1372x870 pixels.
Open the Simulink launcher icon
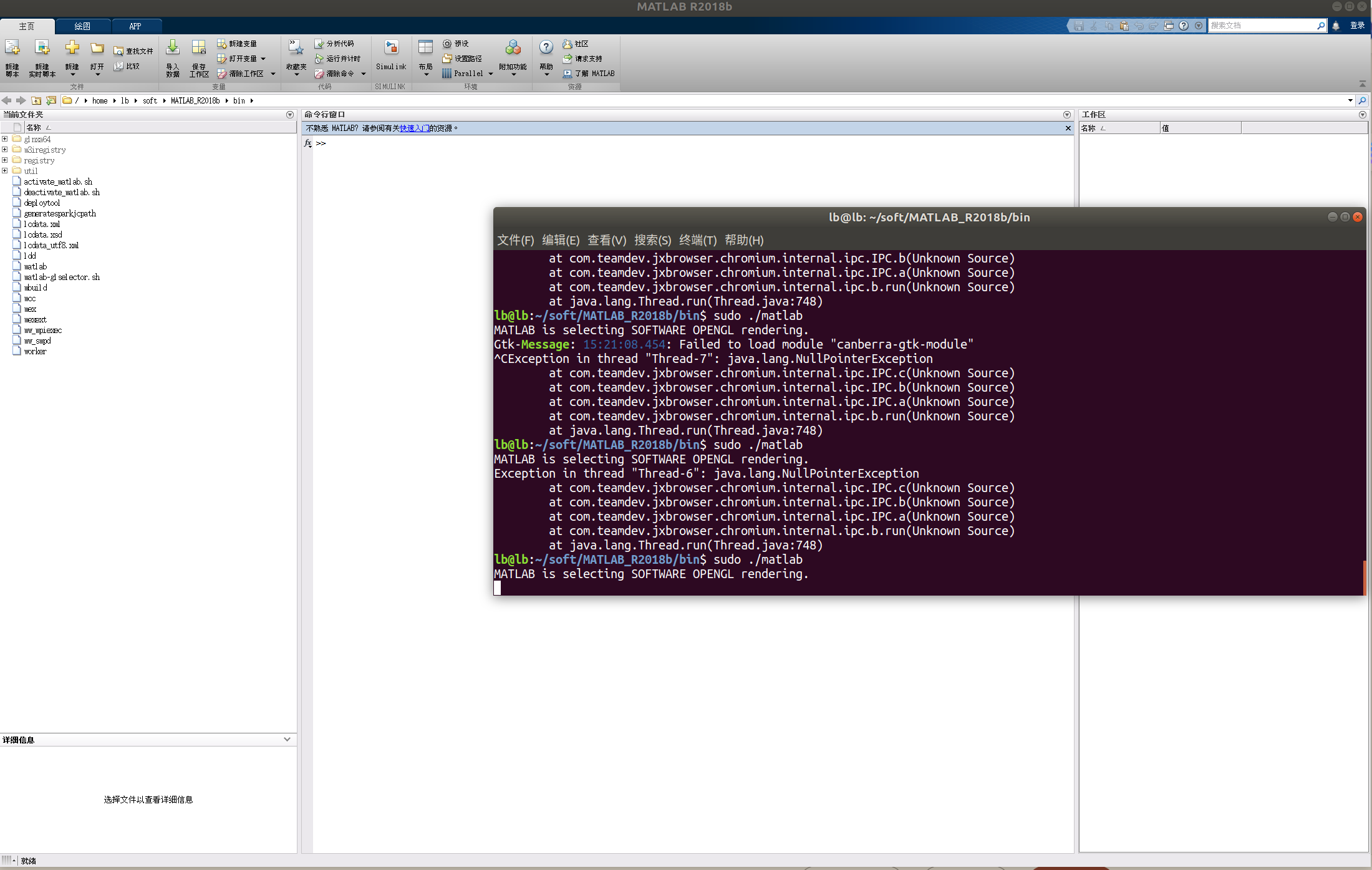(391, 48)
